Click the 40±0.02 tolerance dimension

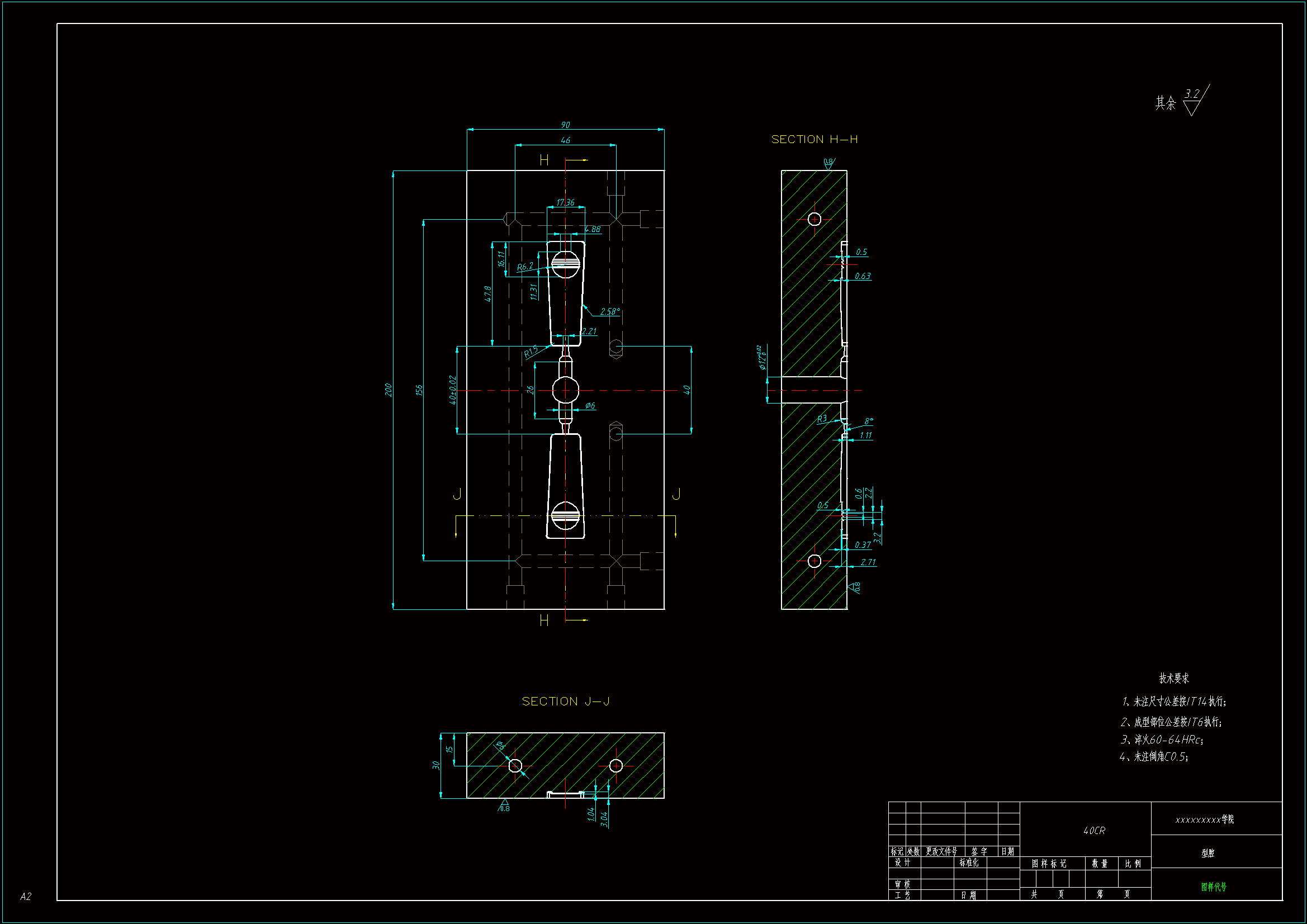click(453, 390)
